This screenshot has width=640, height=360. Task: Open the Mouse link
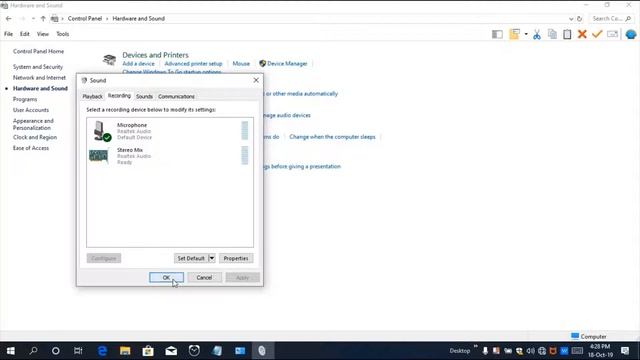click(x=241, y=64)
